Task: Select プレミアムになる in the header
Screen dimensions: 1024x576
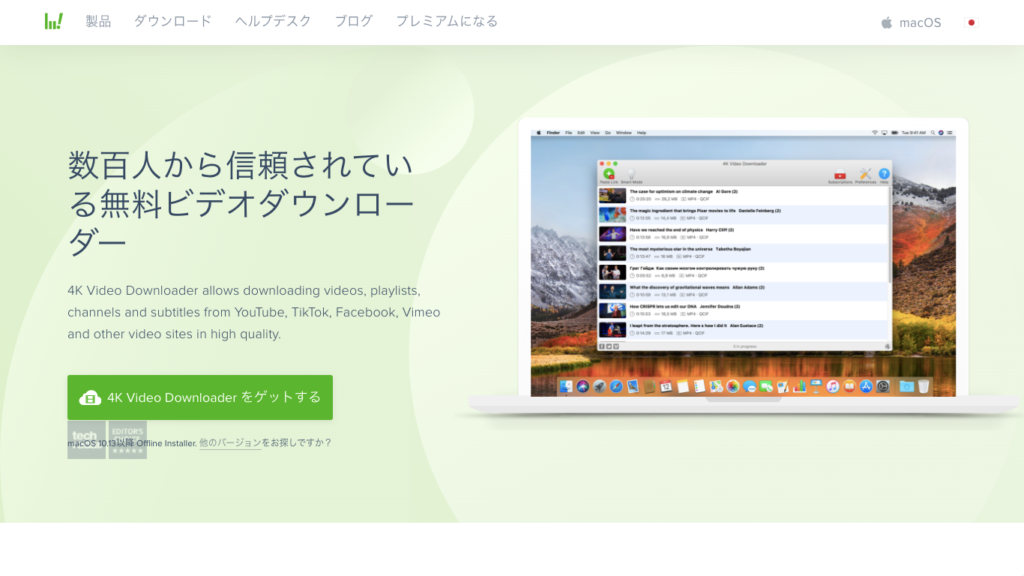Action: (x=447, y=22)
